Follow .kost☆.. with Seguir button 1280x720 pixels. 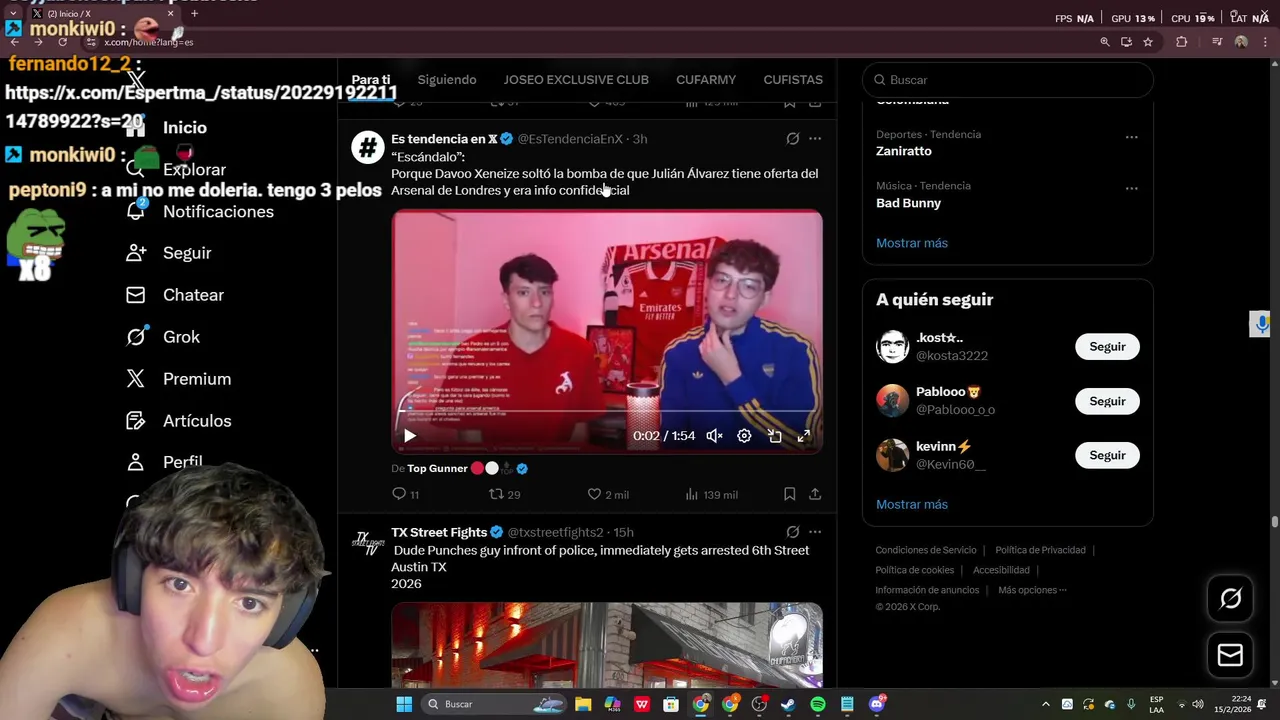1107,347
